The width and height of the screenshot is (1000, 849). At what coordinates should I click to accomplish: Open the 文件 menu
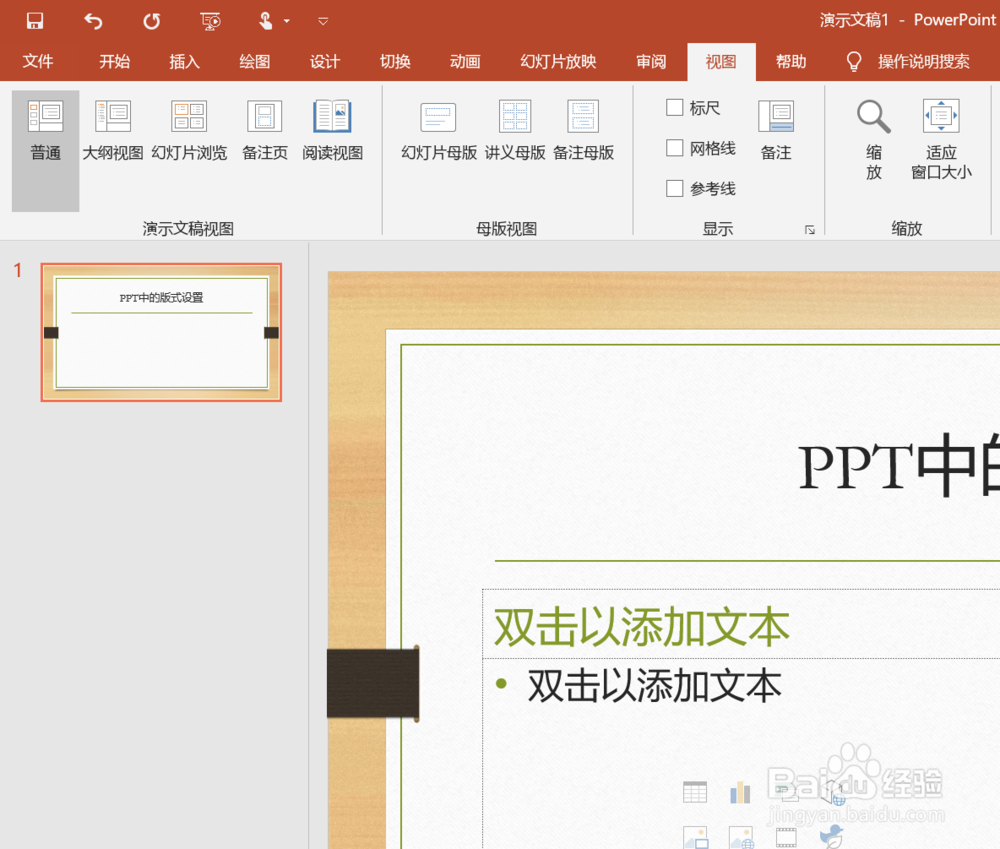click(x=38, y=61)
